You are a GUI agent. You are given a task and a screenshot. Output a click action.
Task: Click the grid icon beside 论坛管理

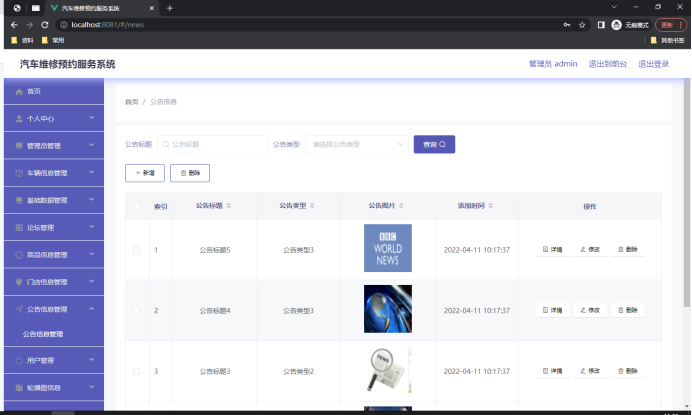[19, 228]
